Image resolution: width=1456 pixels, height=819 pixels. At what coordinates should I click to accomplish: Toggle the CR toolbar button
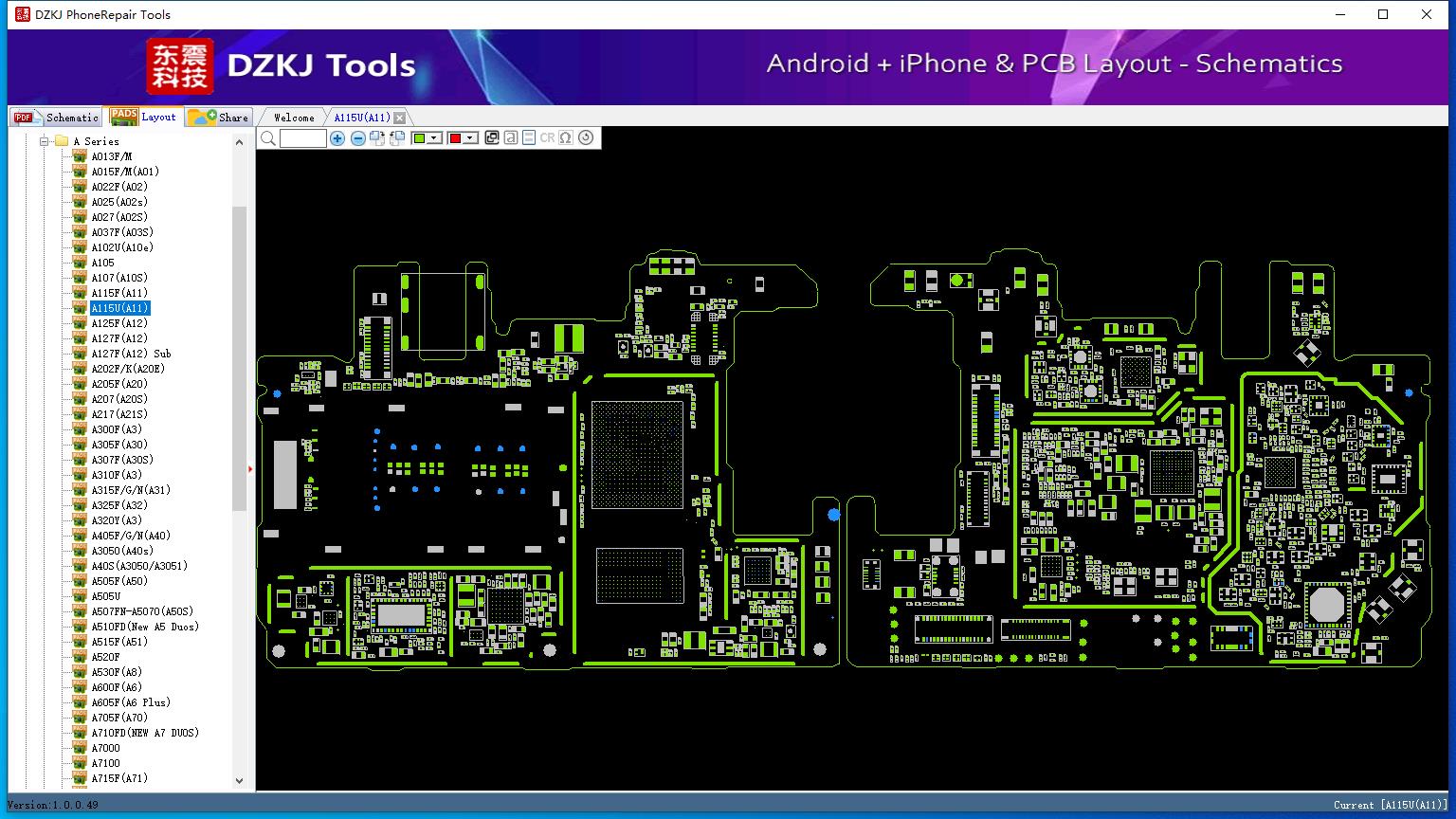pyautogui.click(x=547, y=137)
